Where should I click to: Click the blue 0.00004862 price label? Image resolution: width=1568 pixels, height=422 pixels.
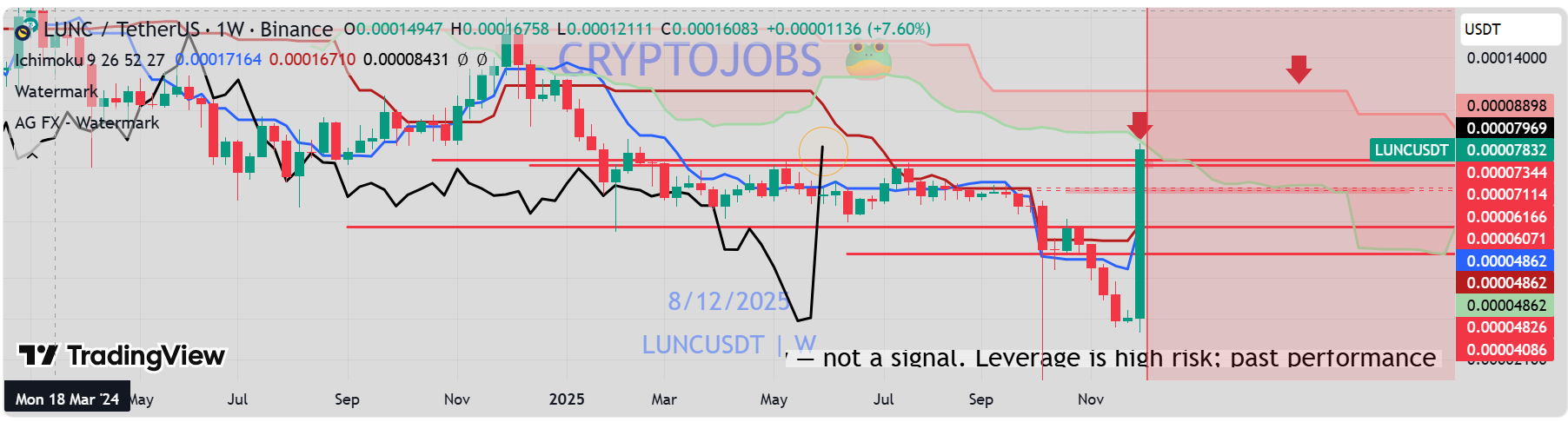coord(1506,261)
